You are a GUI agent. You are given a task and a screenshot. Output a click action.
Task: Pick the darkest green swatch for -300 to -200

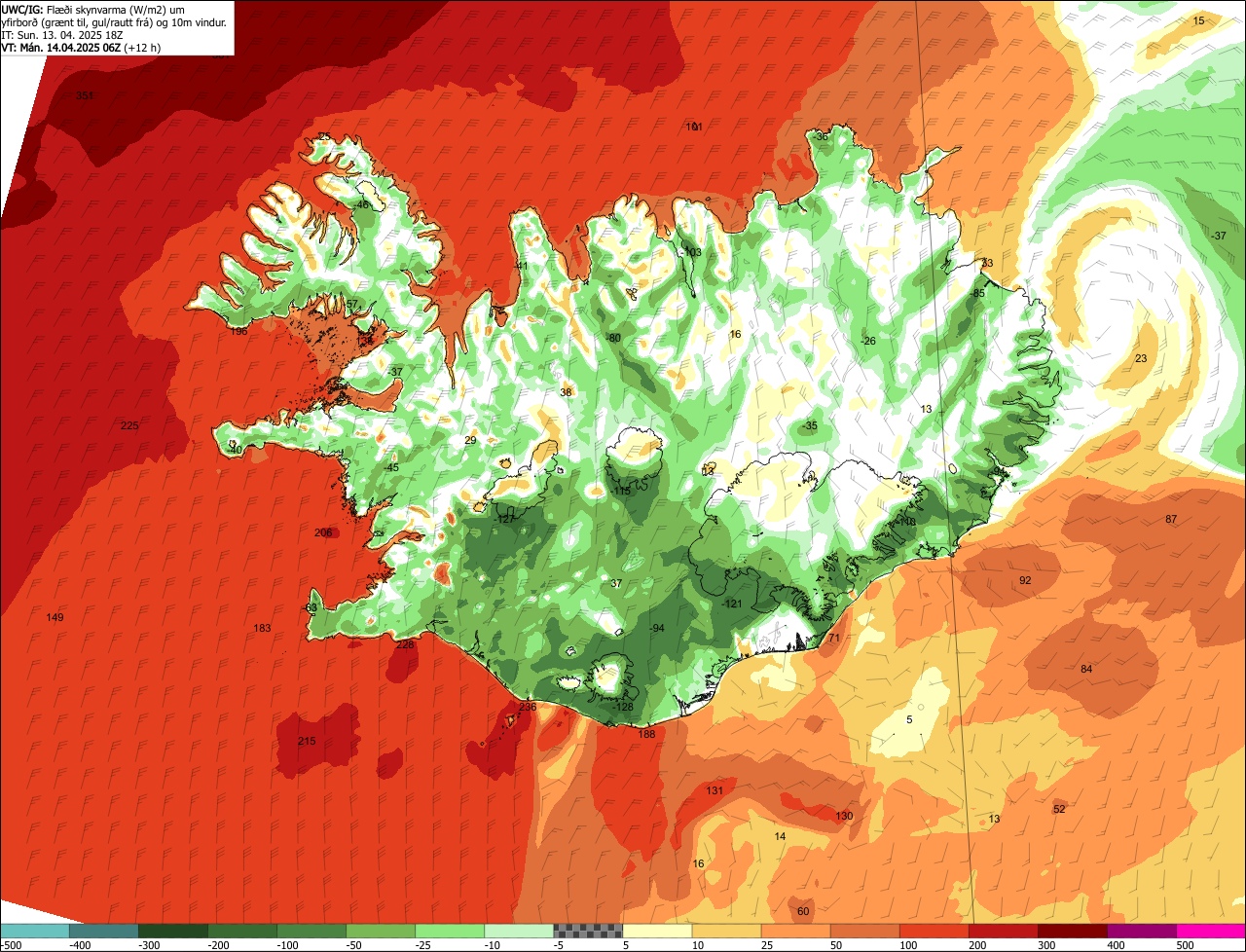point(173,931)
